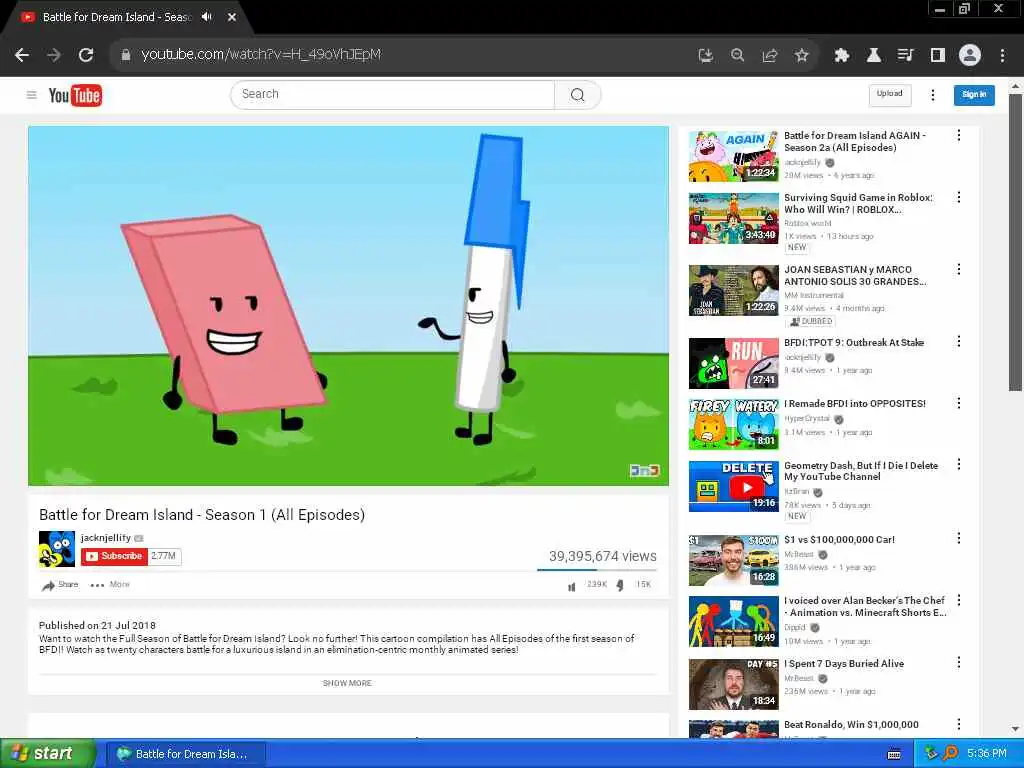Viewport: 1024px width, 768px height.
Task: Click the lock icon in address bar
Action: [x=126, y=56]
